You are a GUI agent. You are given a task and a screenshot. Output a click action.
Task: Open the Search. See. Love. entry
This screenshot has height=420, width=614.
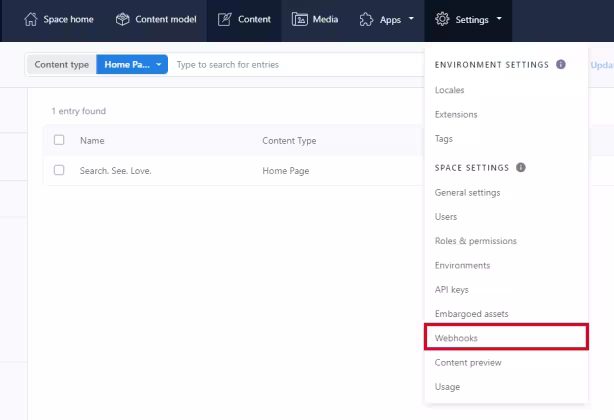[116, 171]
